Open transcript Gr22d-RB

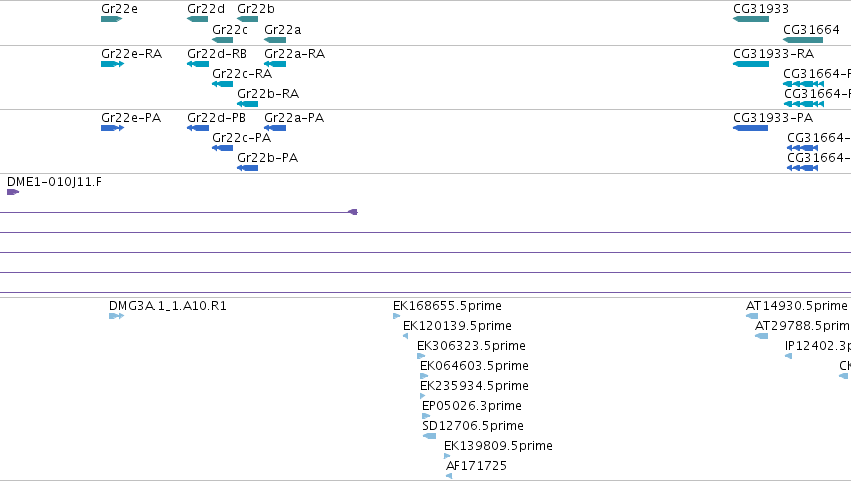[217, 54]
